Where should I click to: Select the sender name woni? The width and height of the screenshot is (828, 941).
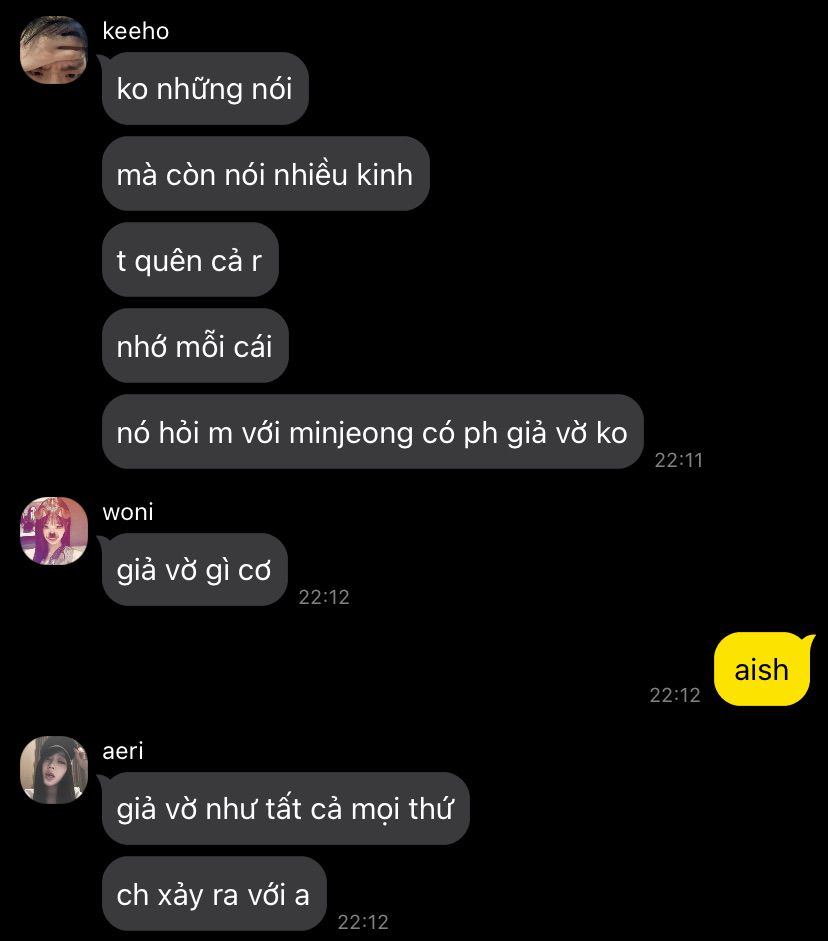[128, 512]
